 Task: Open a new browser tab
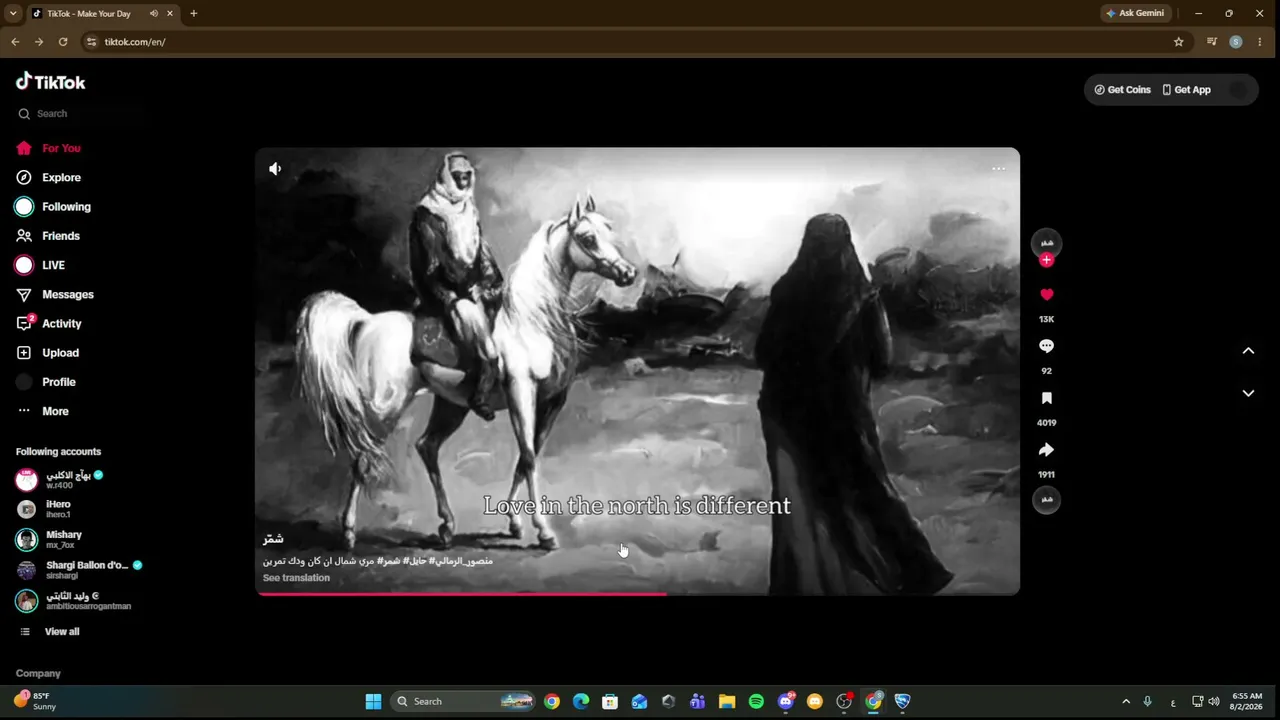coord(194,13)
